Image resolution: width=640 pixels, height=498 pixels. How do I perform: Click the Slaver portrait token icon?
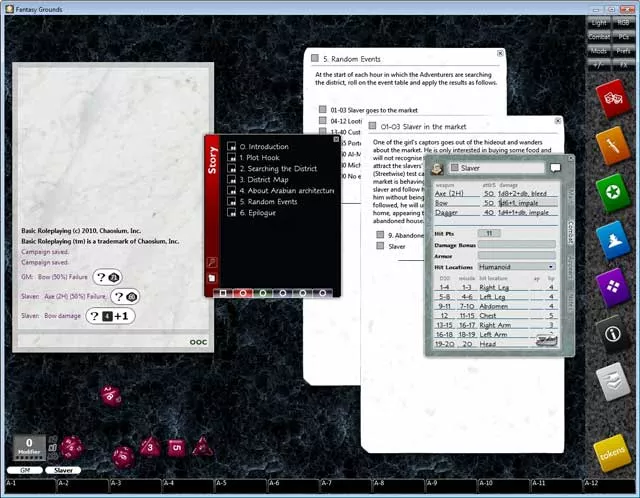tap(438, 168)
